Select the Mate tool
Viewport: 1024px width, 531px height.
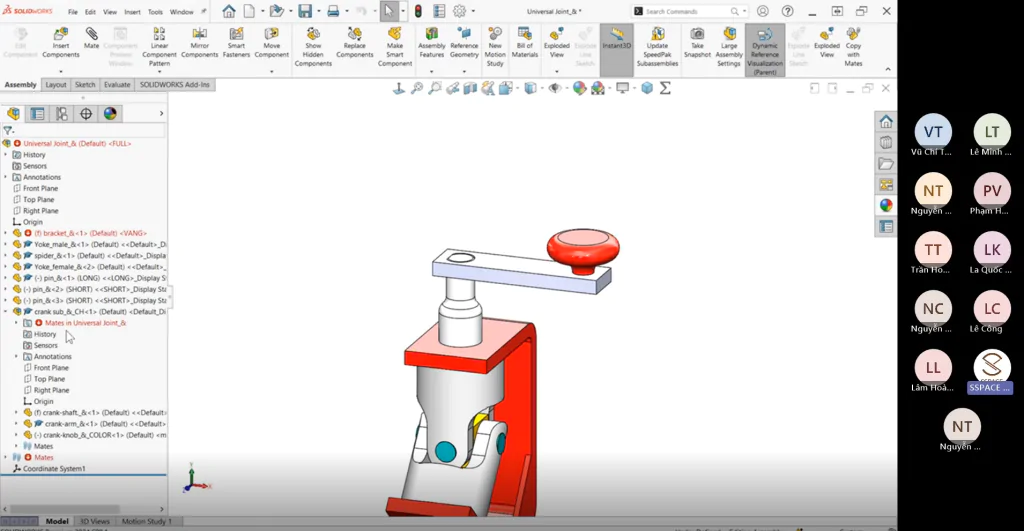point(91,38)
